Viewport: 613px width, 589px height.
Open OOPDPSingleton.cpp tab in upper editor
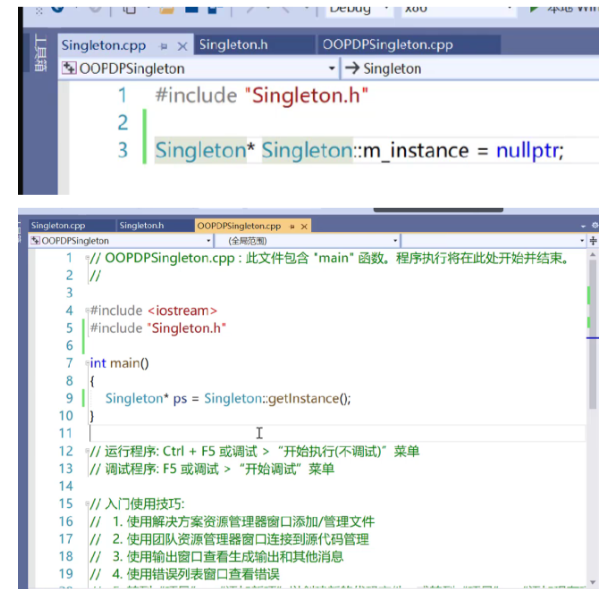(388, 45)
